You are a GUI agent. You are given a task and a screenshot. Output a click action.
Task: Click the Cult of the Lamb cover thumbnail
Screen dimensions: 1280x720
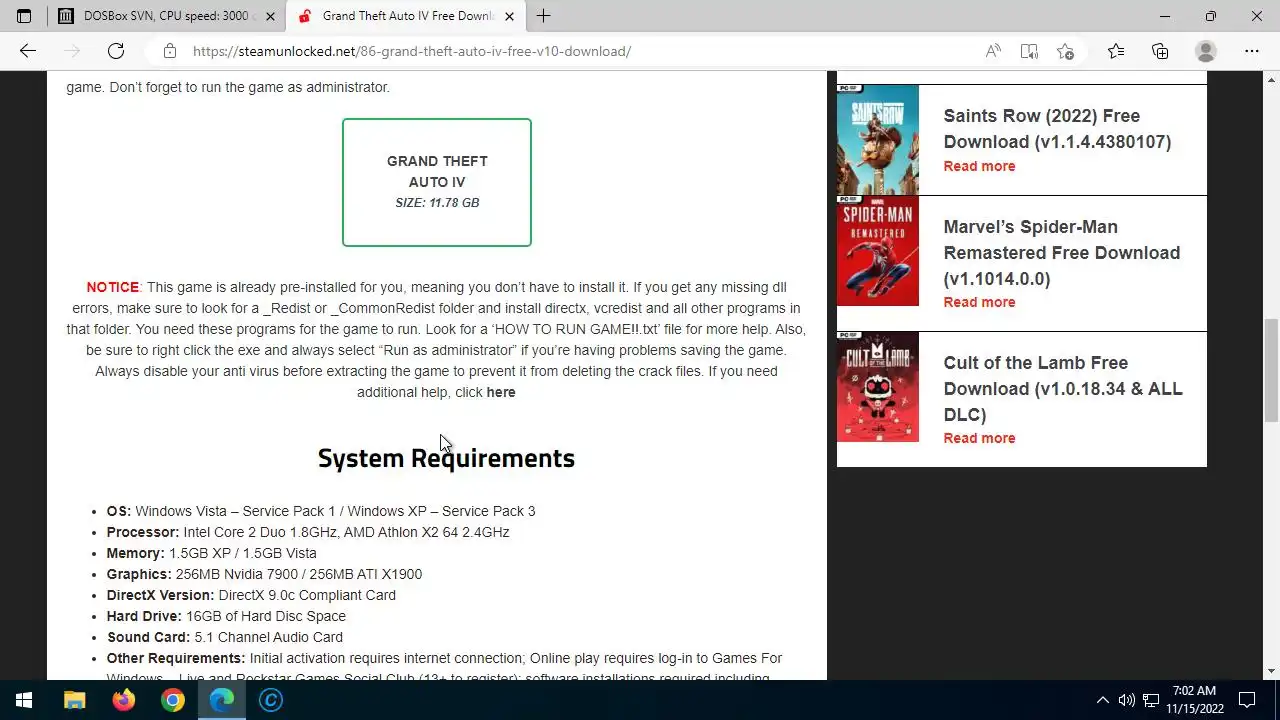(878, 387)
